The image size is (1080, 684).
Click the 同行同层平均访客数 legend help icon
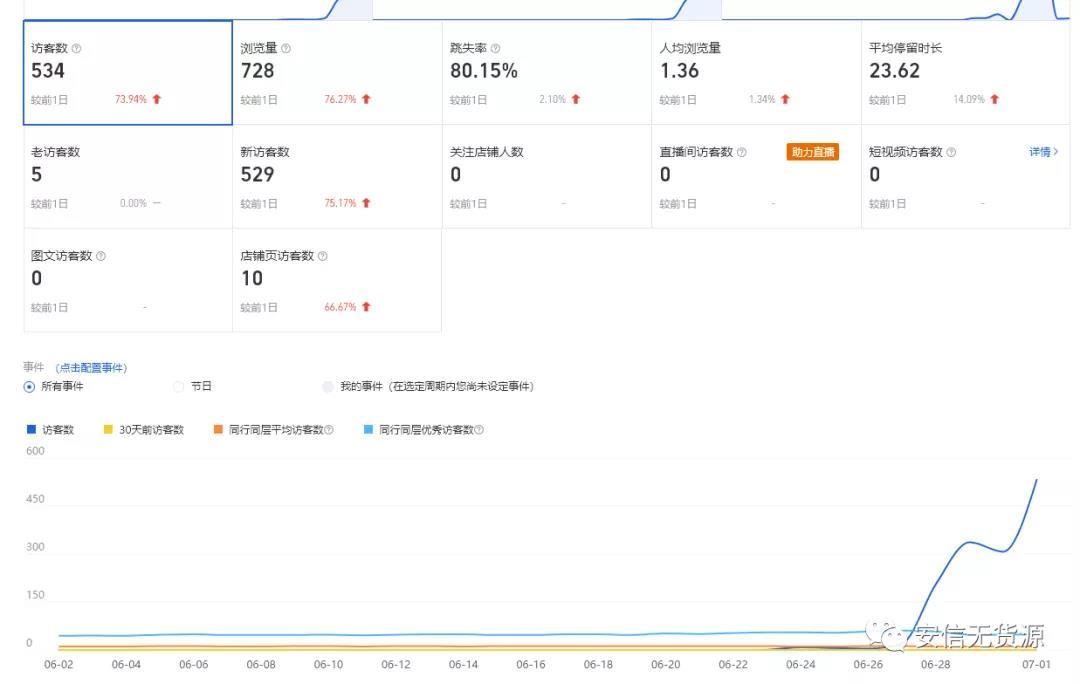[x=331, y=429]
